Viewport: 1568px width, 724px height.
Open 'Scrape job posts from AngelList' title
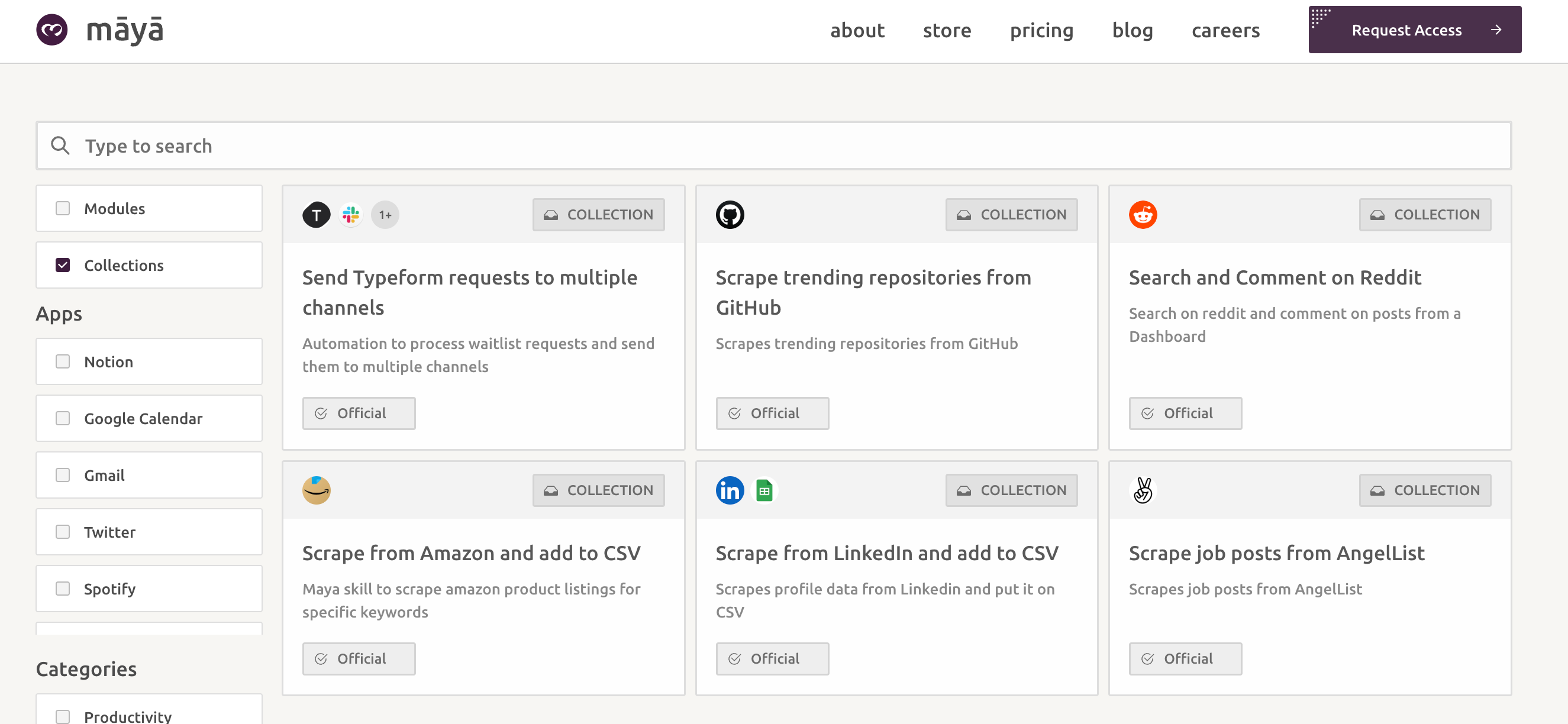coord(1276,553)
